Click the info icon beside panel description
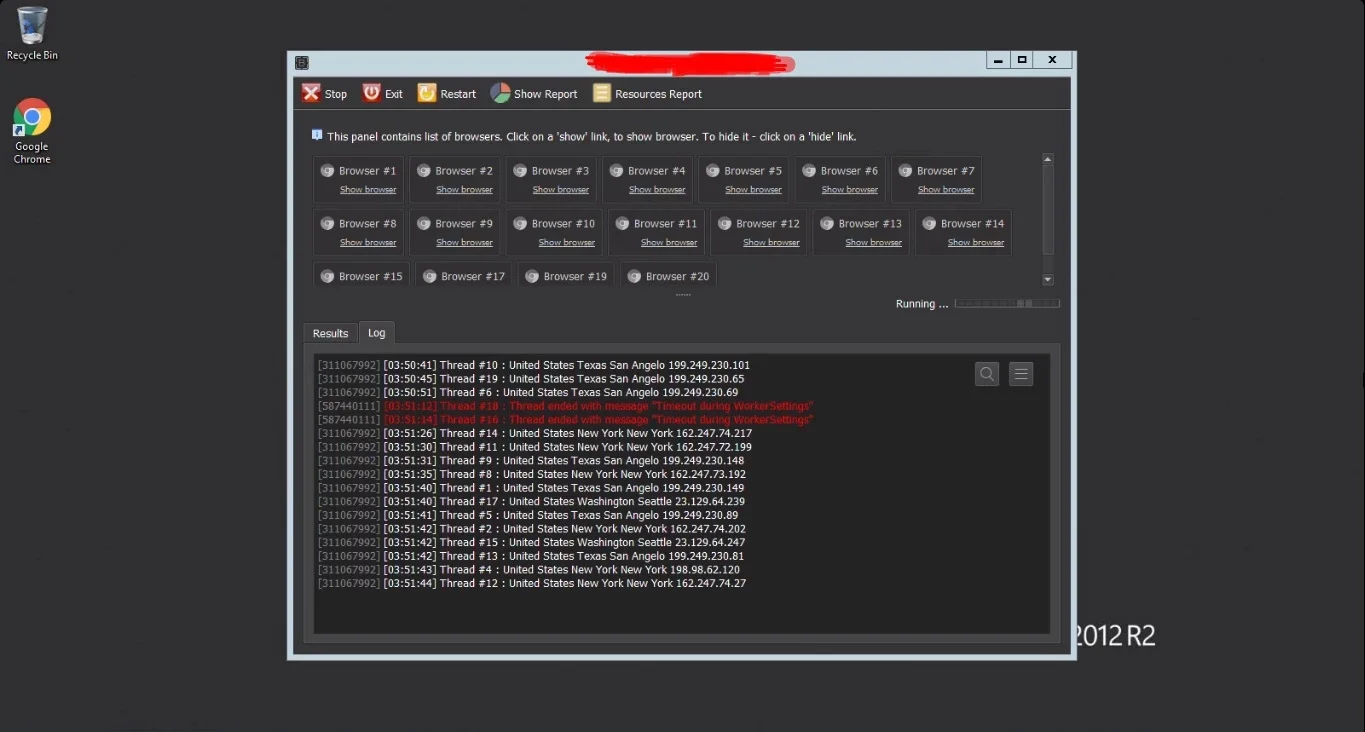The image size is (1365, 732). 317,135
